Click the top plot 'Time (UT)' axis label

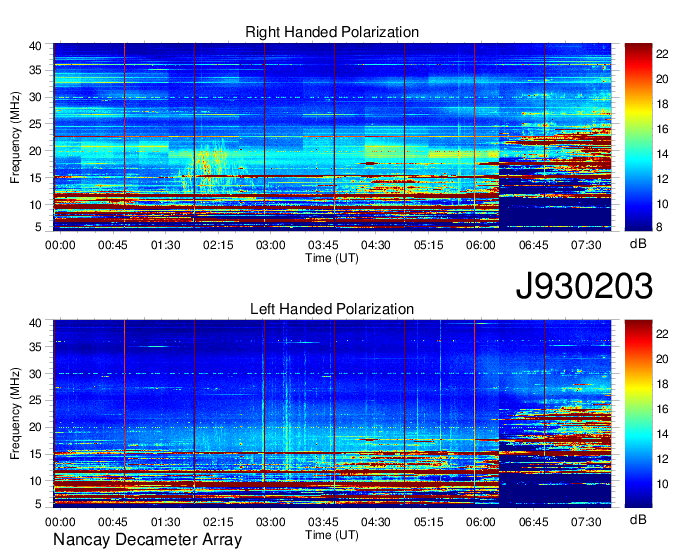point(332,258)
